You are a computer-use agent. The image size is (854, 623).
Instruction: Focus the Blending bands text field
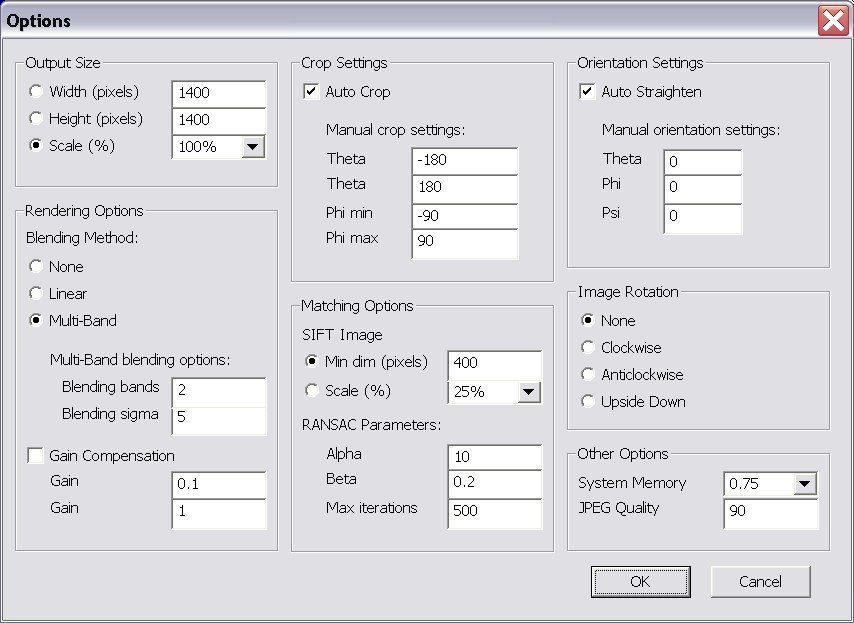[x=218, y=391]
